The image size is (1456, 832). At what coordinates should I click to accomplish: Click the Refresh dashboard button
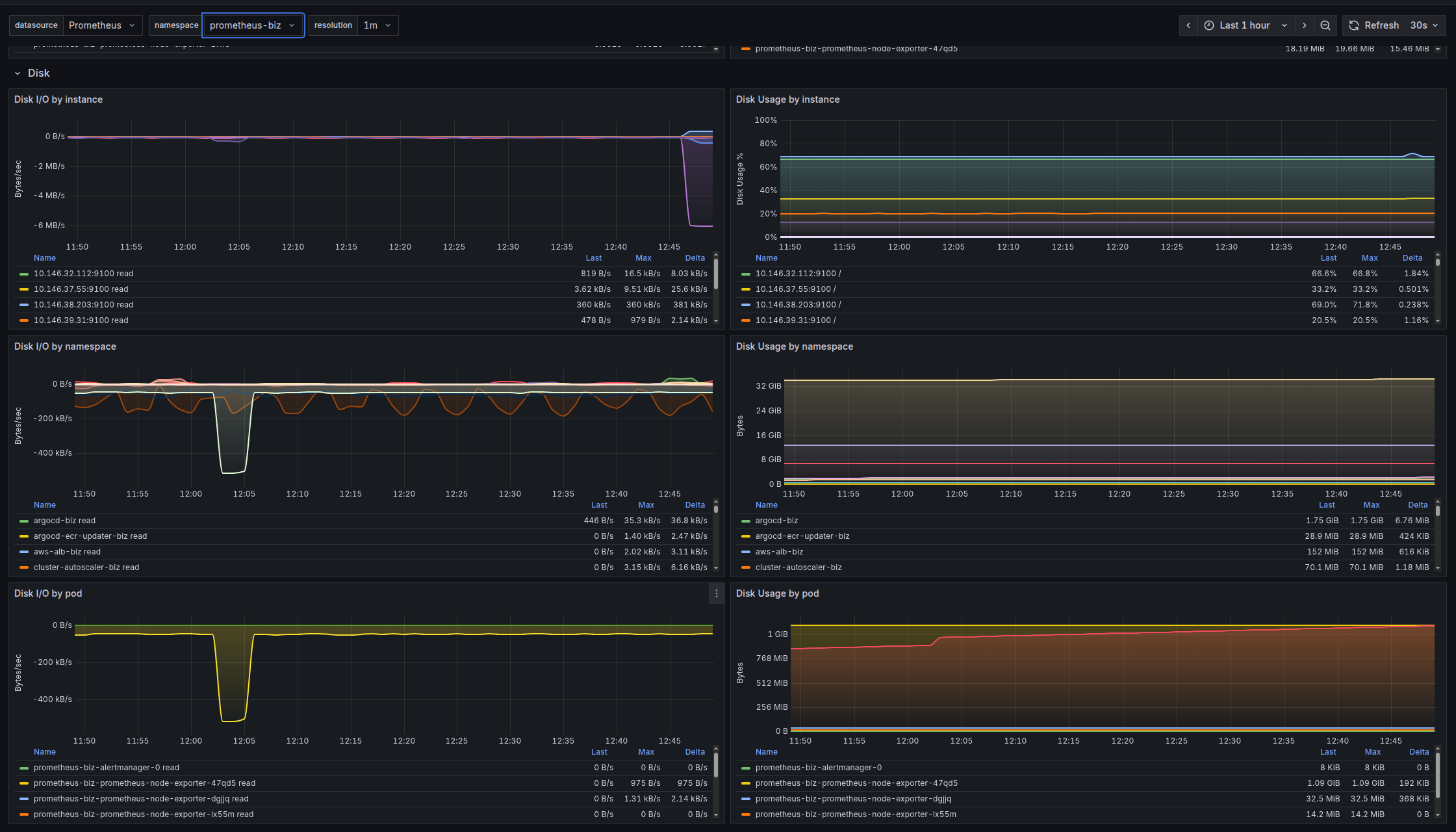pyautogui.click(x=1373, y=25)
